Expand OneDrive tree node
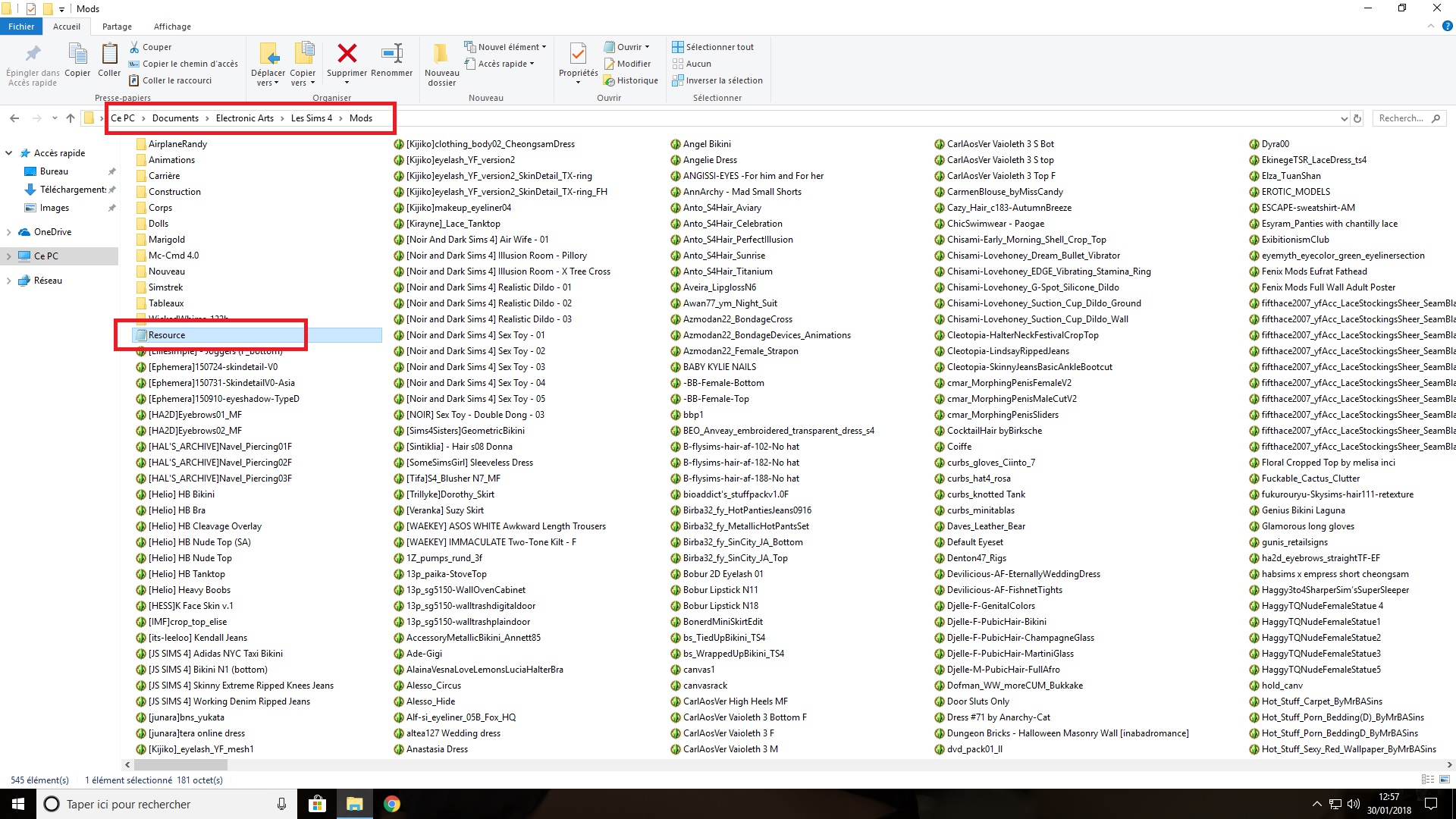Screen dimensions: 1456x819 pyautogui.click(x=8, y=232)
